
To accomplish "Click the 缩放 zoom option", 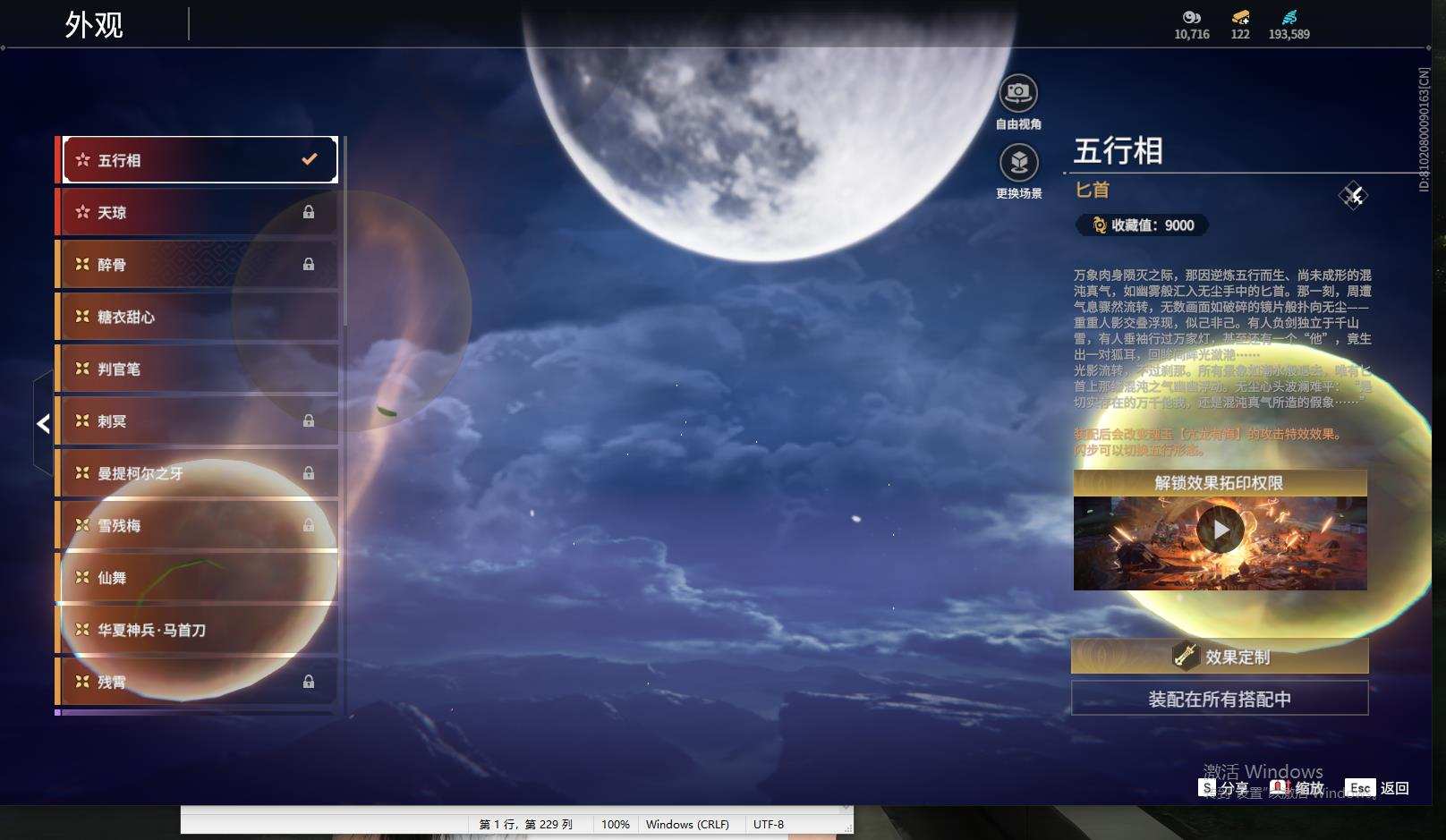I will (1297, 787).
